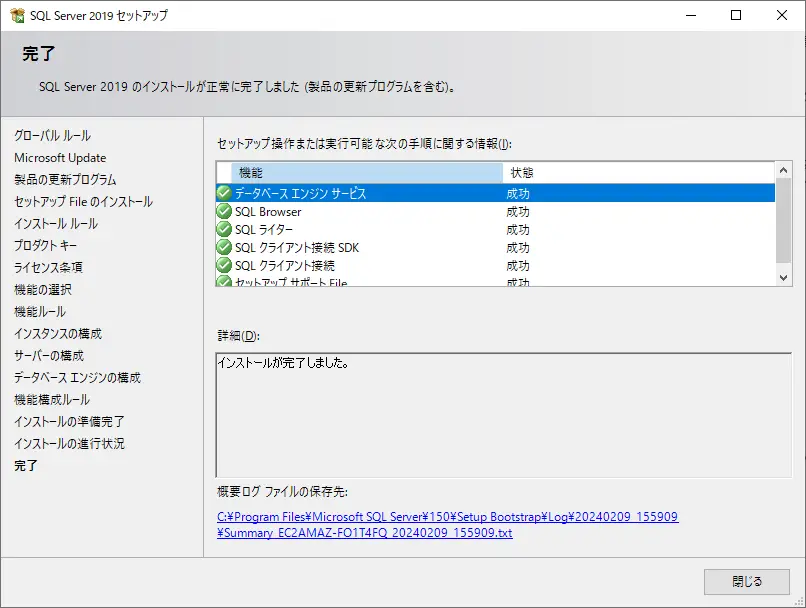Image resolution: width=806 pixels, height=608 pixels.
Task: Select the データベース エンジン サービス row
Action: (x=496, y=193)
